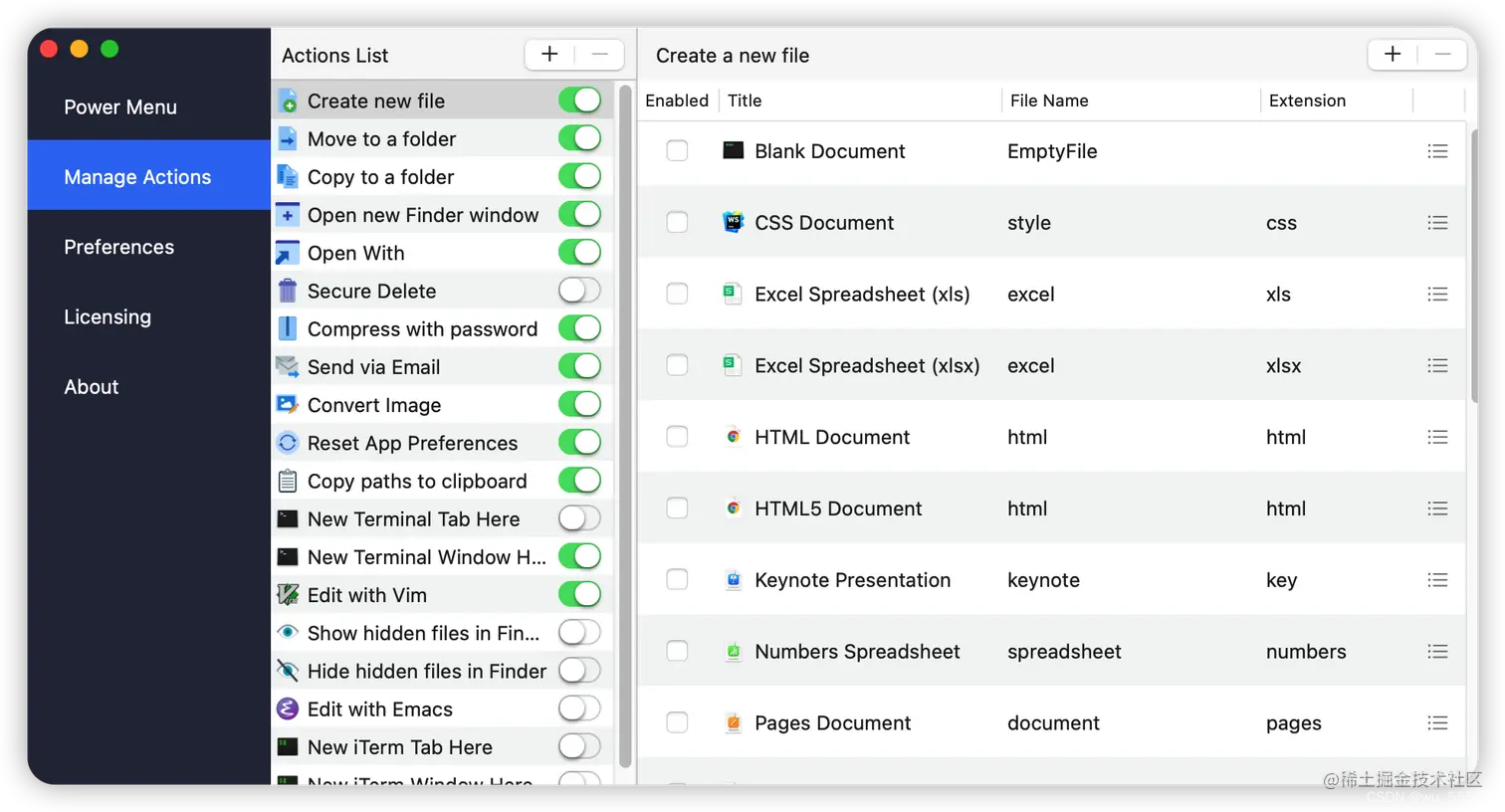The image size is (1505, 812).
Task: Go to the Preferences section
Action: tap(148, 247)
